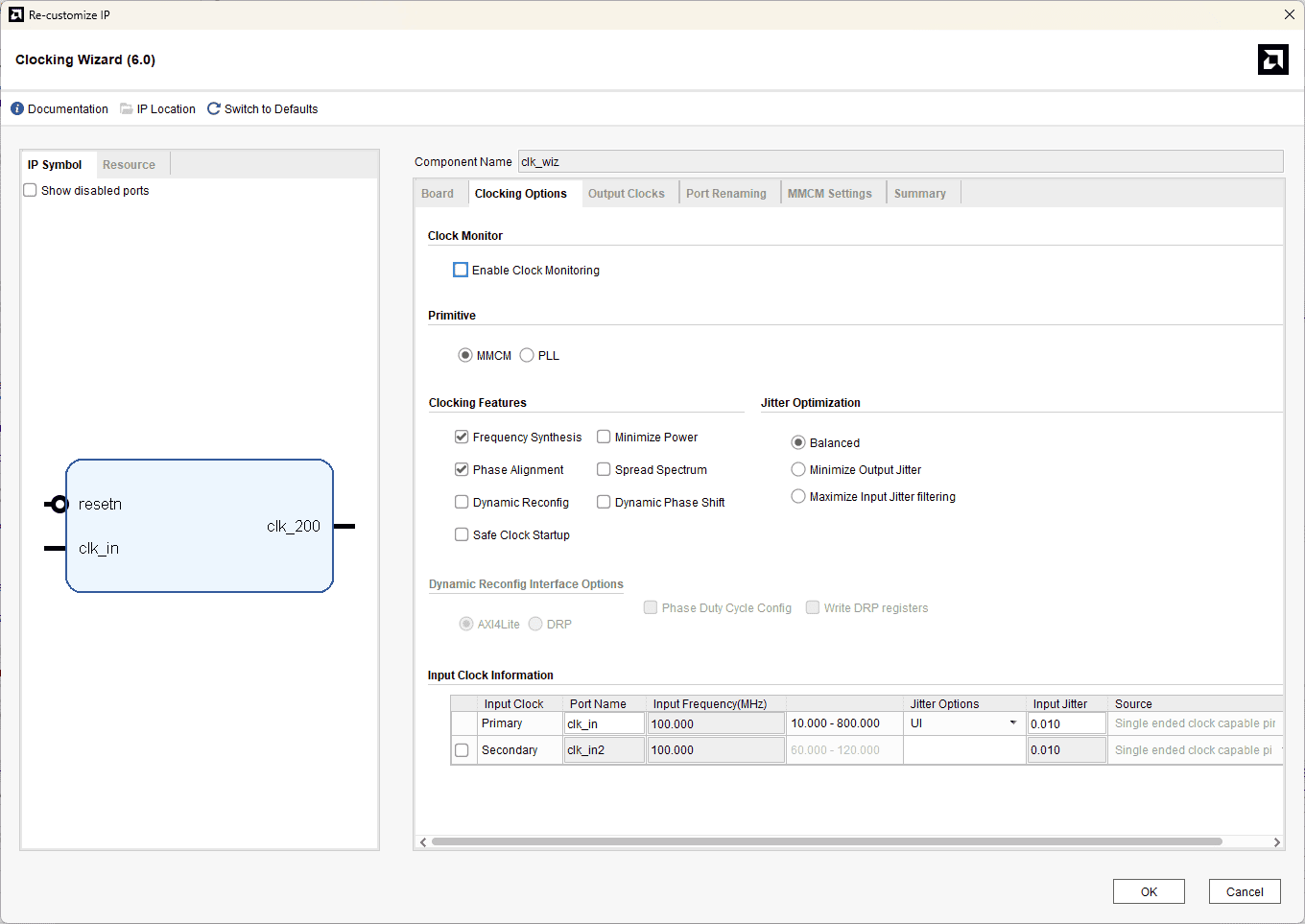Open the Jitter Options UI dropdown
Screen dimensions: 1305x924
[x=963, y=723]
